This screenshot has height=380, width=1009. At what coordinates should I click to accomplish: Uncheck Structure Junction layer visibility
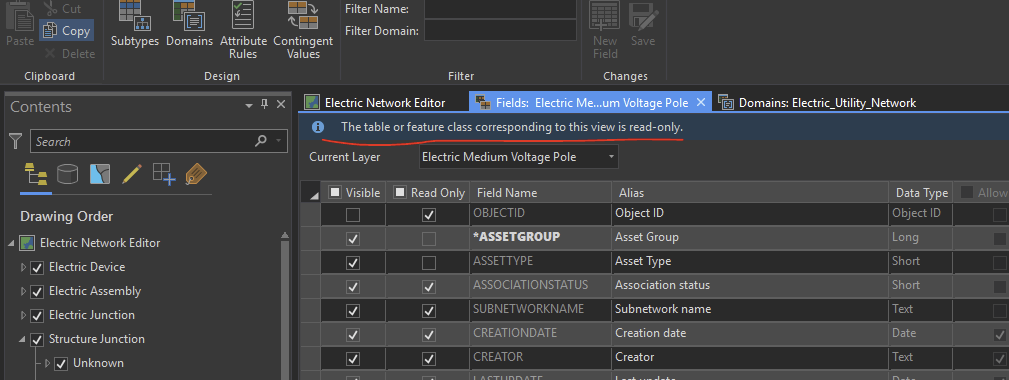(x=37, y=339)
